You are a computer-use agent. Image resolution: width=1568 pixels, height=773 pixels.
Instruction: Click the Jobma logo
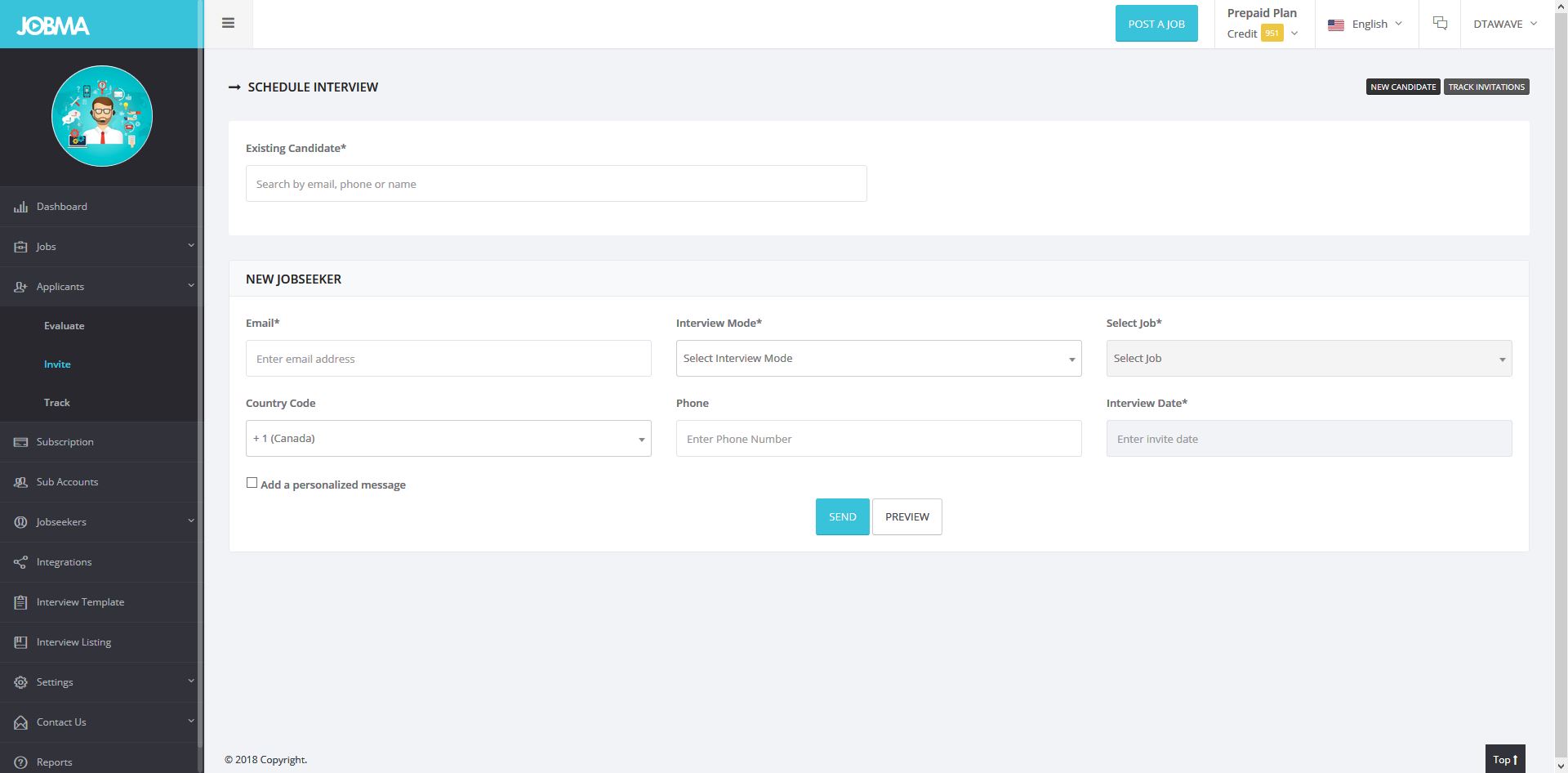[x=53, y=26]
